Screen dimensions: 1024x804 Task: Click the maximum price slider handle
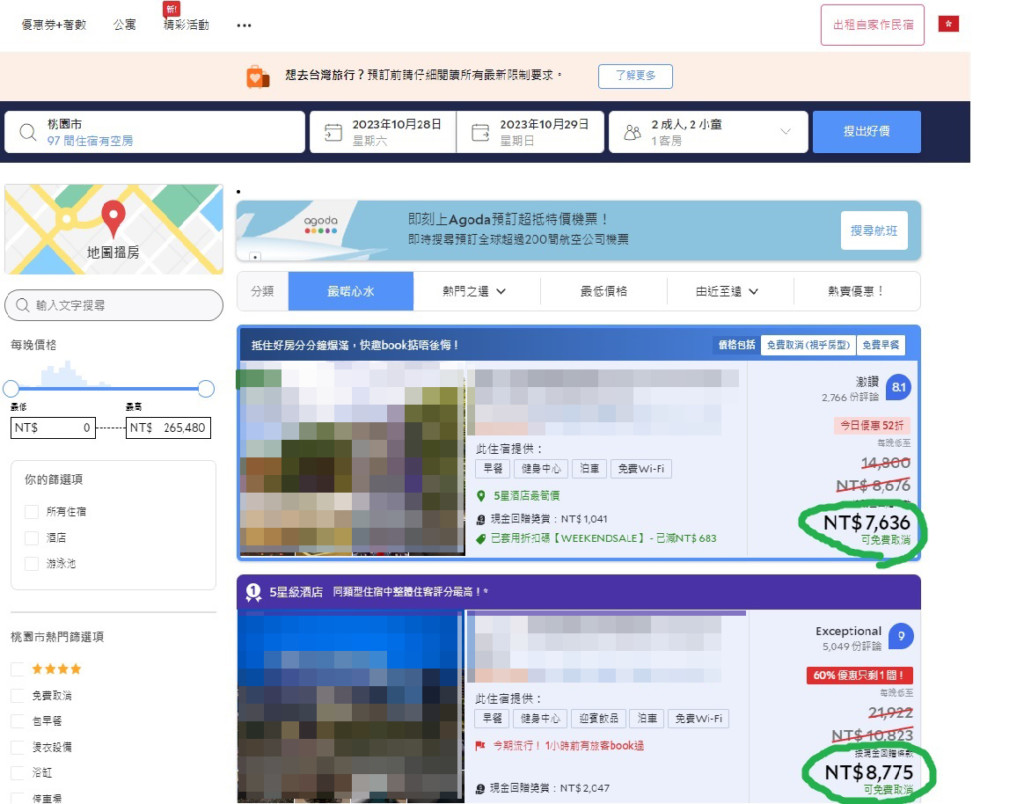pos(206,388)
